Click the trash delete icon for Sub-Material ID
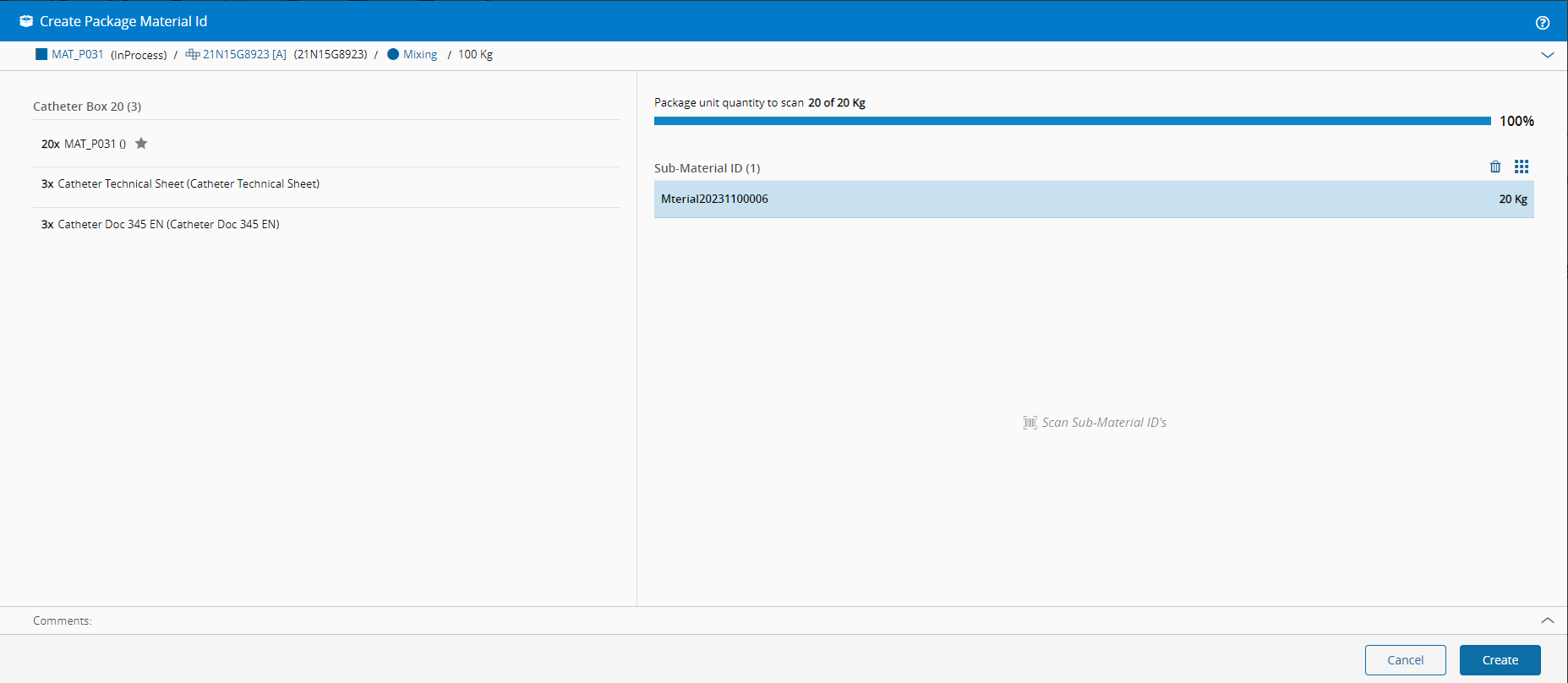Screen dimensions: 1568x683 point(1495,167)
